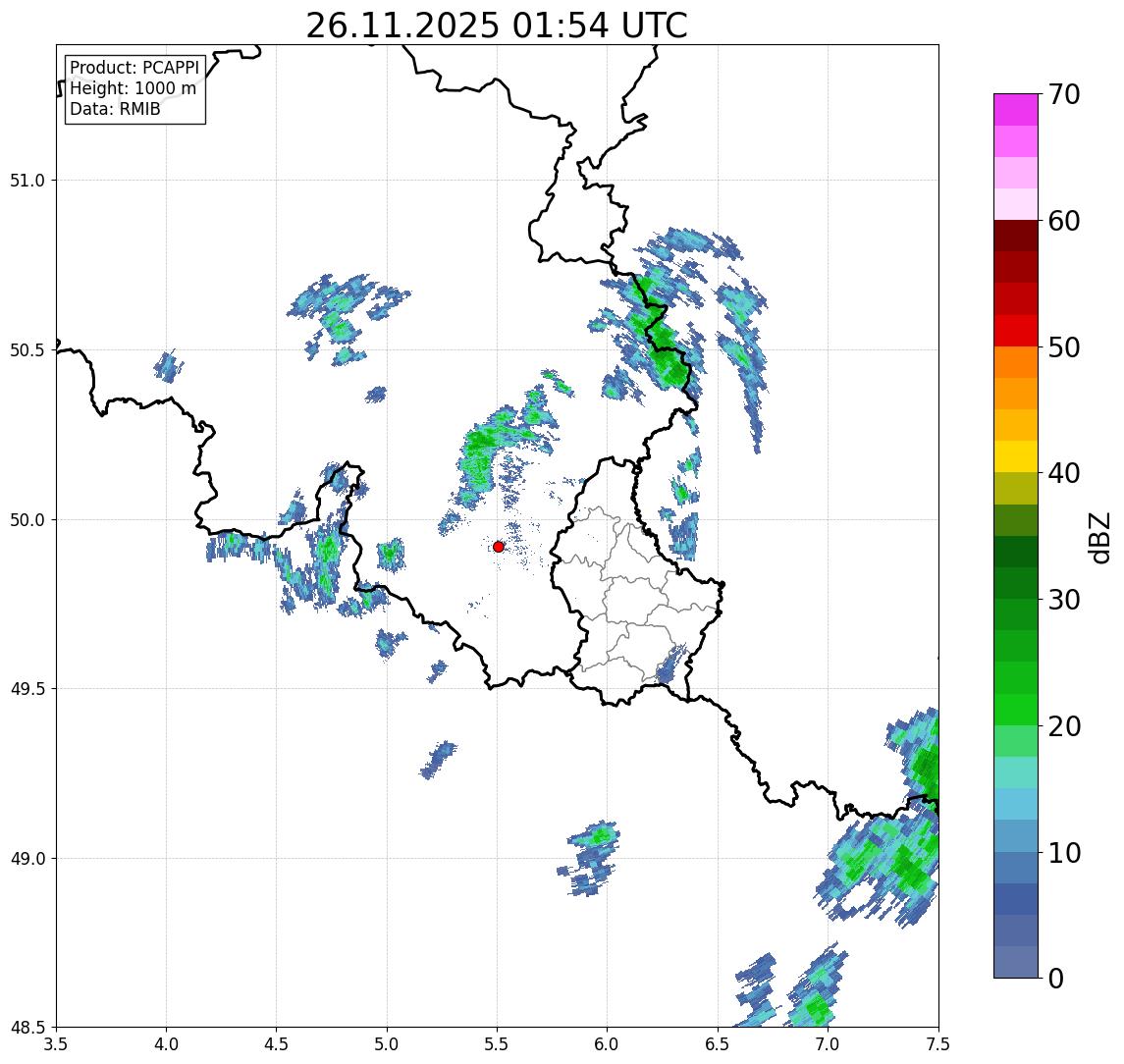Click the 50 label on the colorbar

[x=1063, y=347]
